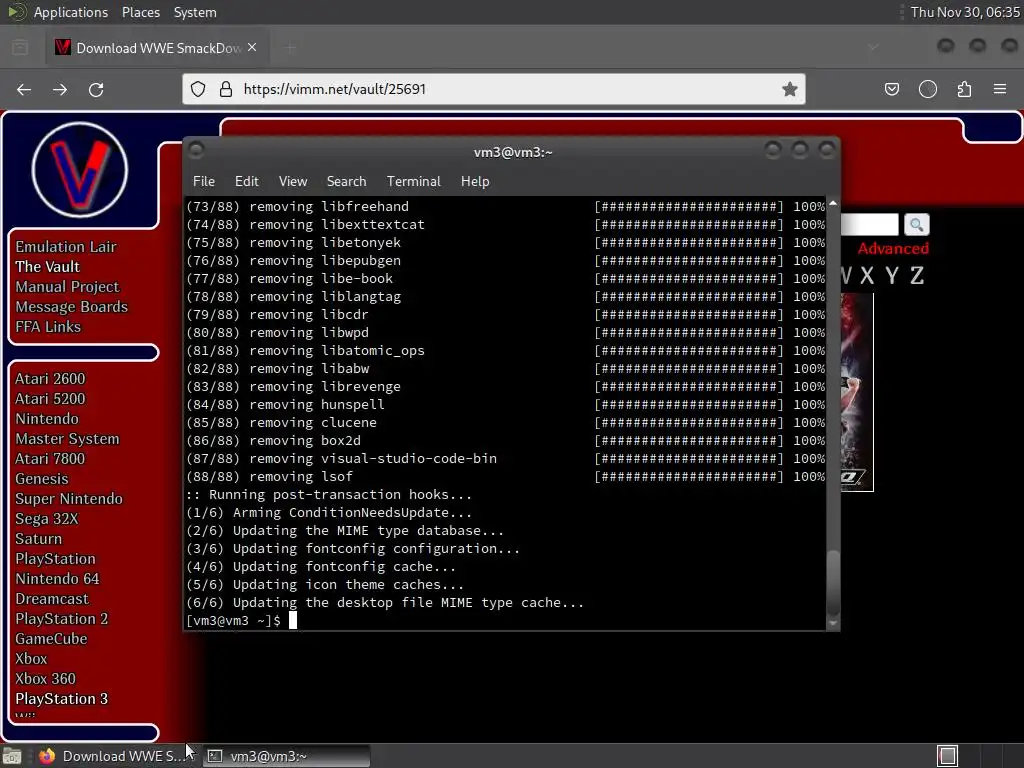Image resolution: width=1024 pixels, height=768 pixels.
Task: Open the Manual Project link
Action: pos(67,287)
